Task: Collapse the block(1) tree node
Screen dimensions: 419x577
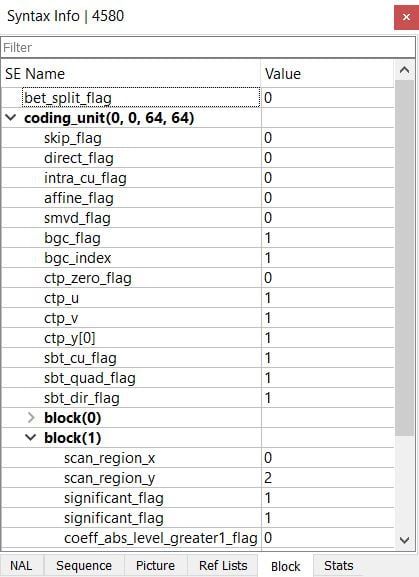Action: 31,438
